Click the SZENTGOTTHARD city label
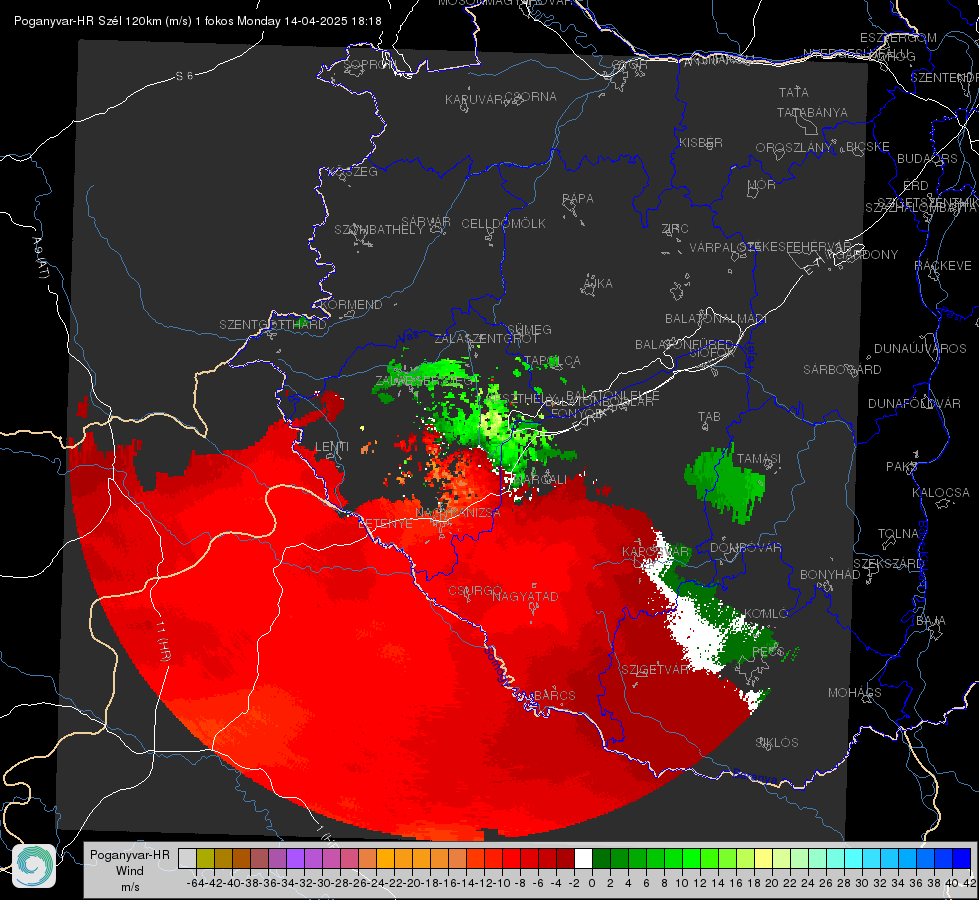 tap(273, 325)
